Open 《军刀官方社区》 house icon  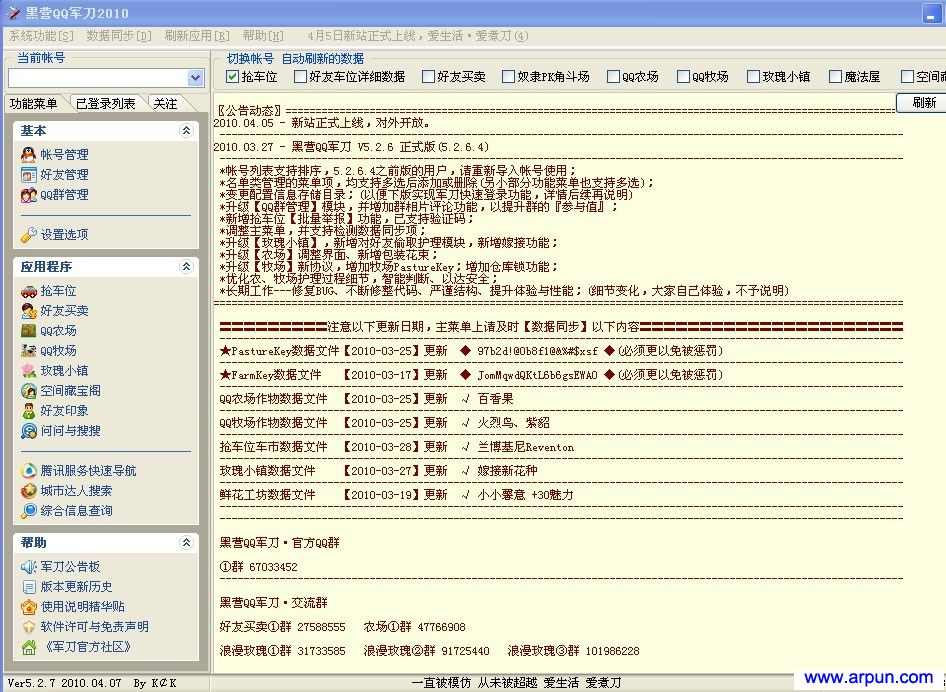[28, 647]
